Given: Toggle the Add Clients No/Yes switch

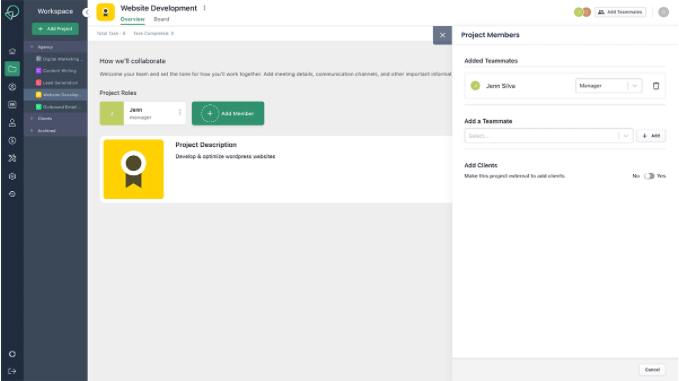Looking at the screenshot, I should (x=649, y=176).
